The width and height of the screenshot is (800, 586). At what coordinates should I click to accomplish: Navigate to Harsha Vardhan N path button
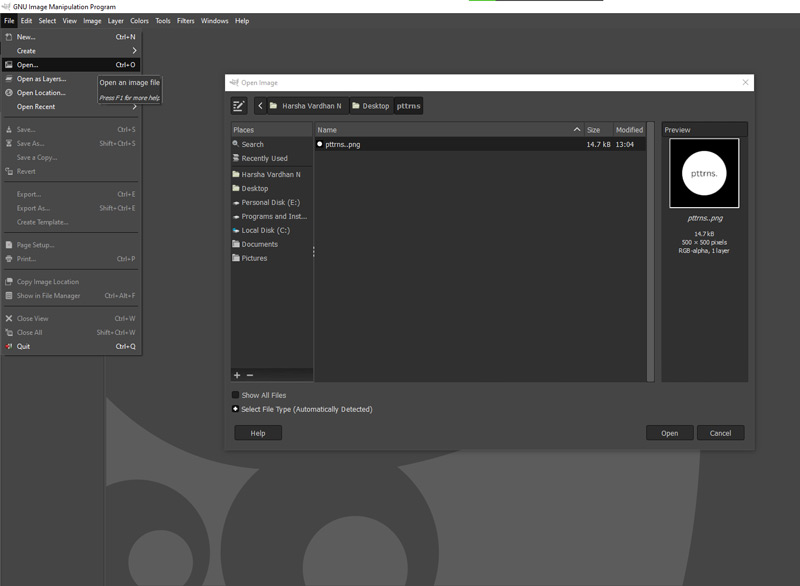tap(308, 106)
